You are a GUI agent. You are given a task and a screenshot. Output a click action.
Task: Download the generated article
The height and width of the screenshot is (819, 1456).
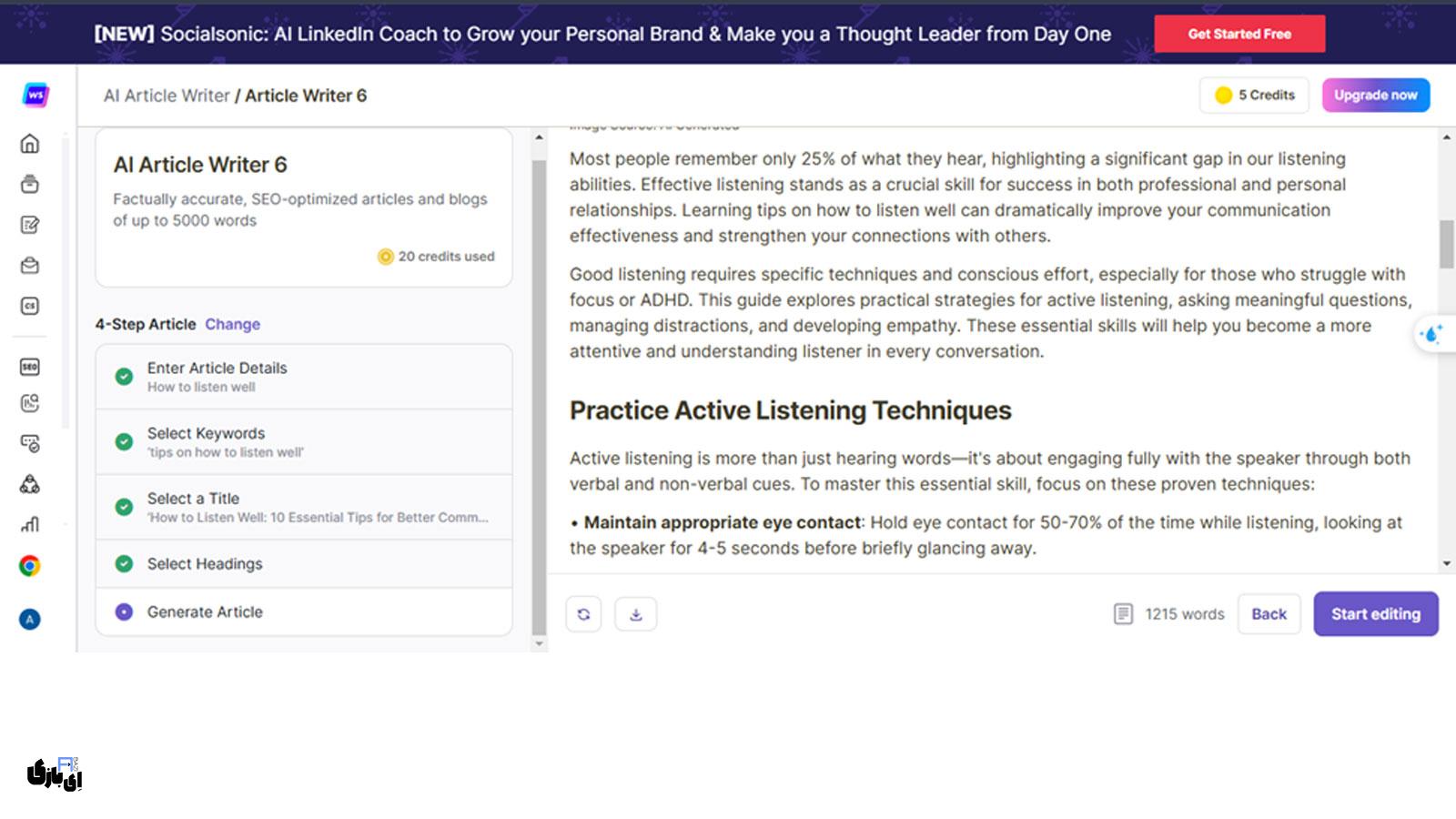point(635,614)
